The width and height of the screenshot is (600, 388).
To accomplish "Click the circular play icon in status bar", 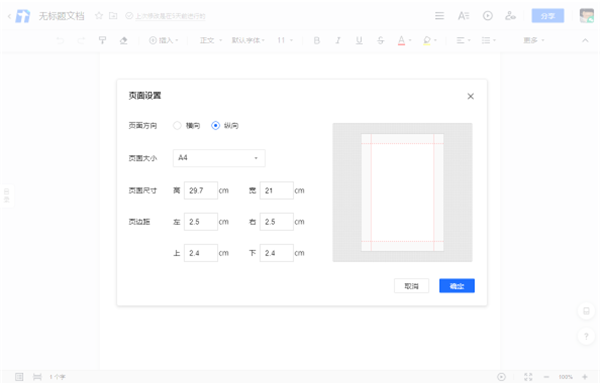I will click(501, 377).
